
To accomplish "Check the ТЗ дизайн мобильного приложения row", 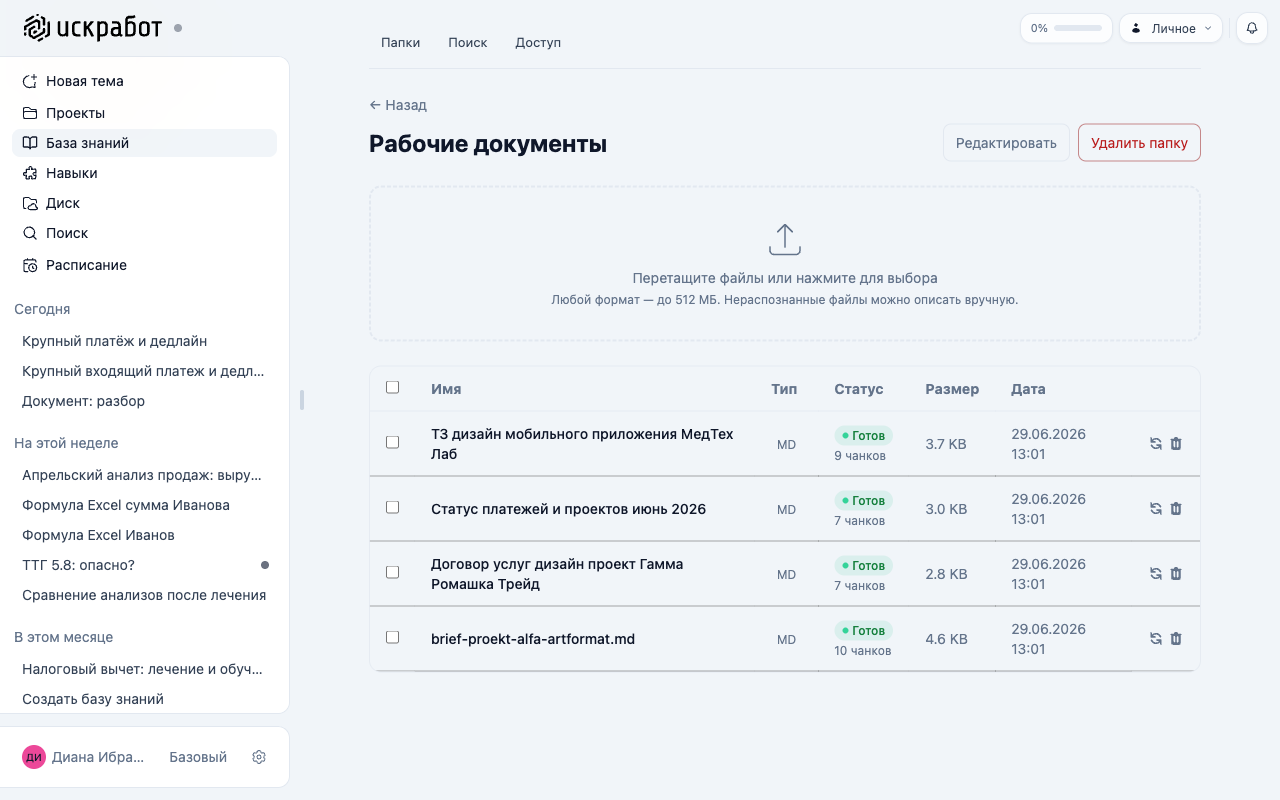I will (x=392, y=442).
